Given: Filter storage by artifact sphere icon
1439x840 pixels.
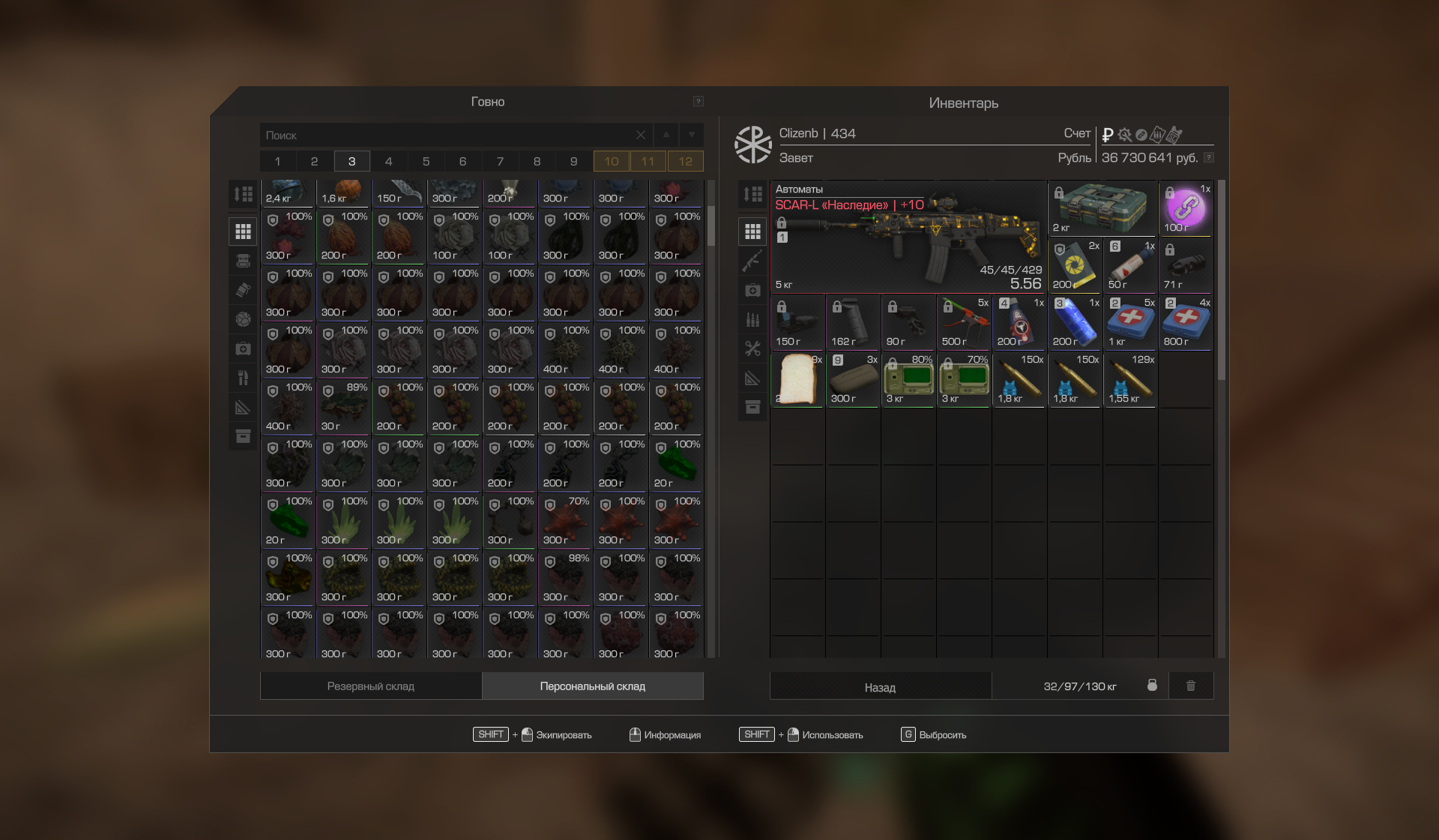Looking at the screenshot, I should click(243, 319).
